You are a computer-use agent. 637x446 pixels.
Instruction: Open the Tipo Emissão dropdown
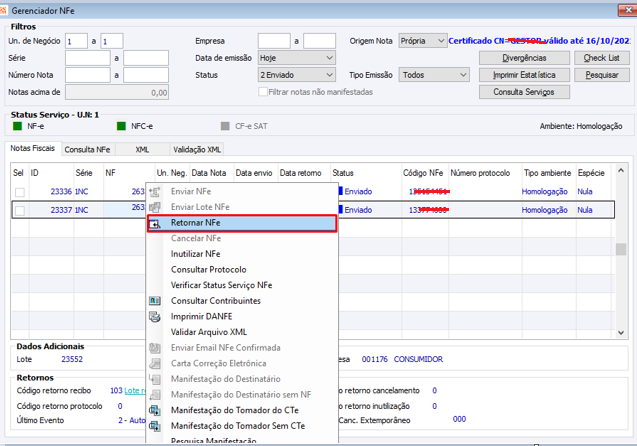point(463,75)
